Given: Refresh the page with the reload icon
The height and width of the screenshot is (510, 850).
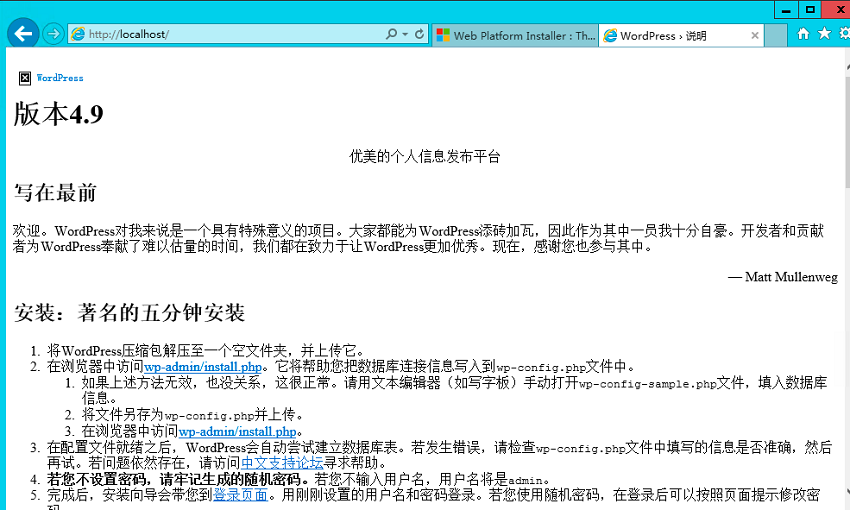Looking at the screenshot, I should (x=420, y=34).
